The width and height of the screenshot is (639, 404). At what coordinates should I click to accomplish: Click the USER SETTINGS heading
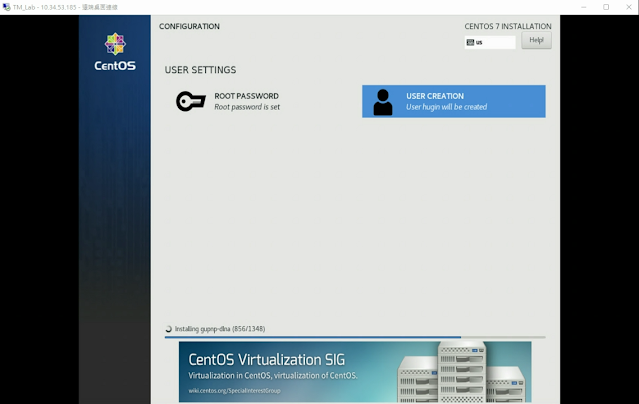[200, 70]
